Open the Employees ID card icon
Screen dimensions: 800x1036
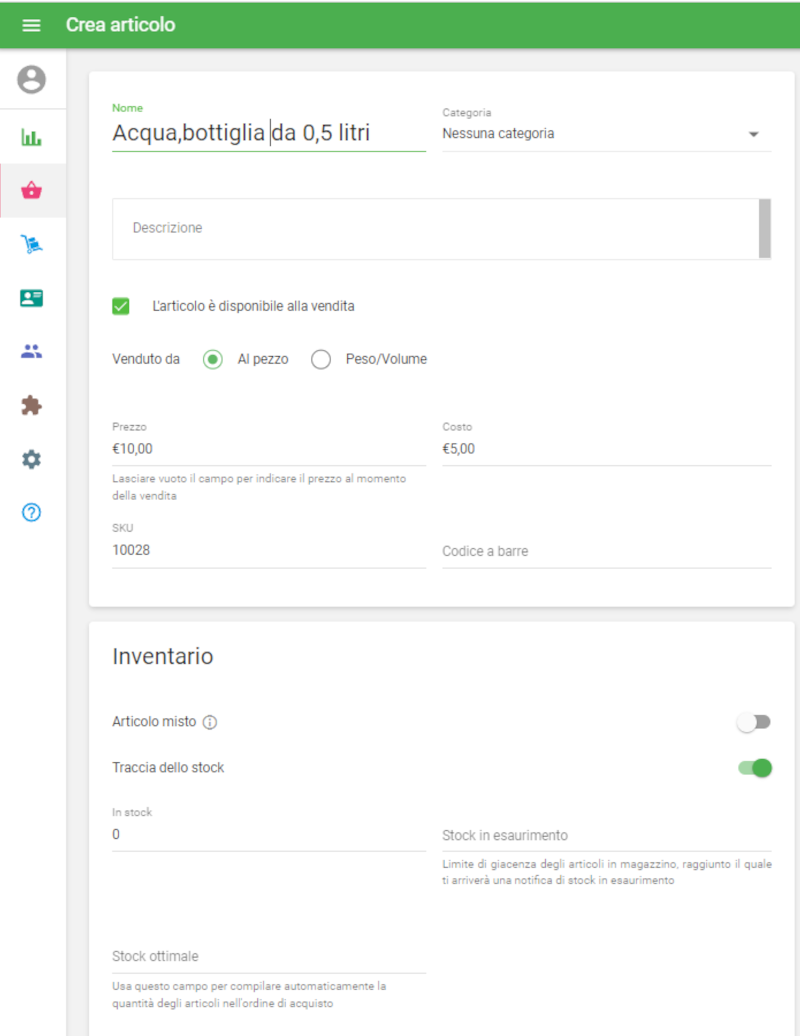[x=32, y=298]
